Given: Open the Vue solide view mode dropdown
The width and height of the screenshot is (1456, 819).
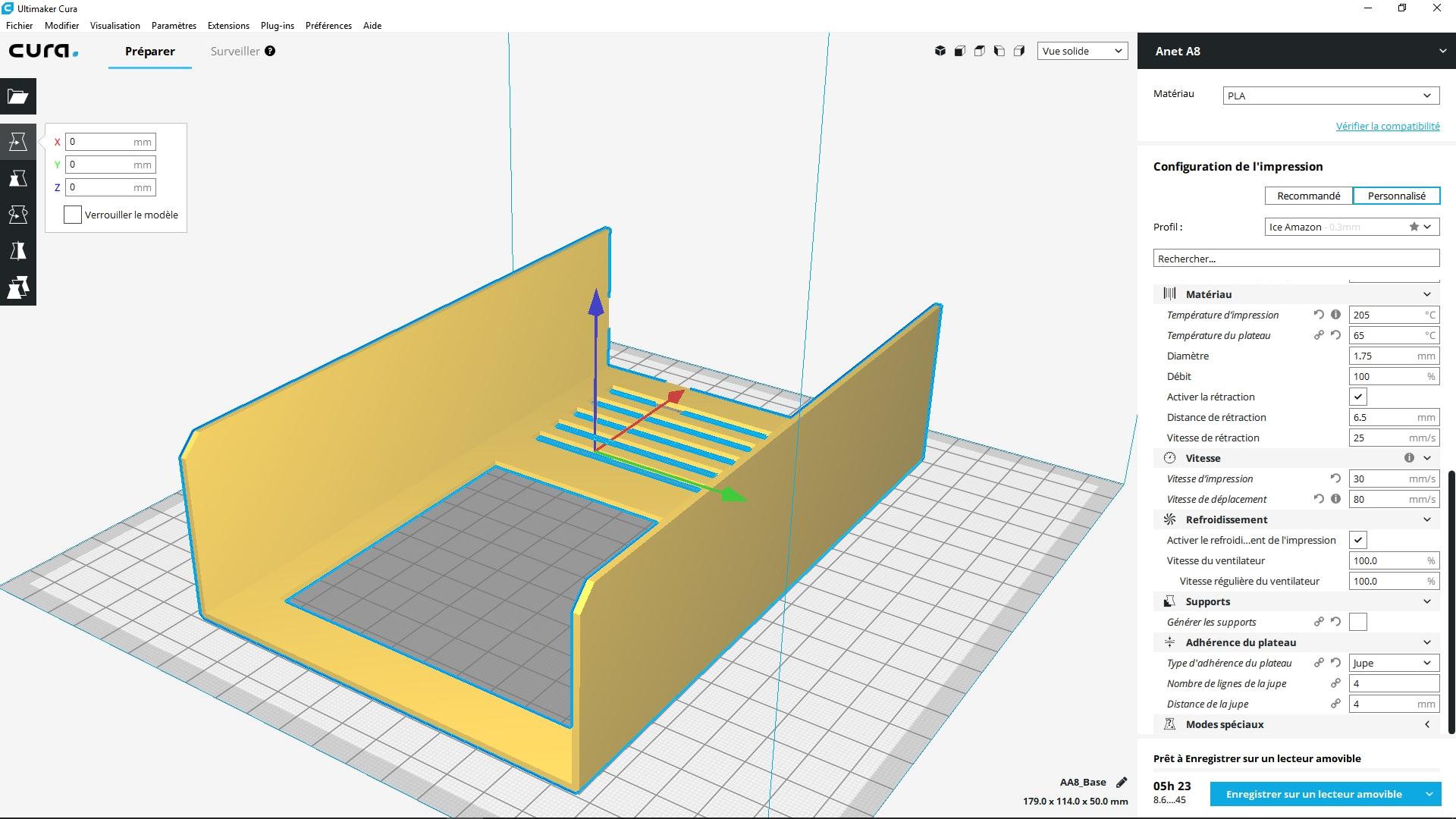Looking at the screenshot, I should 1081,51.
